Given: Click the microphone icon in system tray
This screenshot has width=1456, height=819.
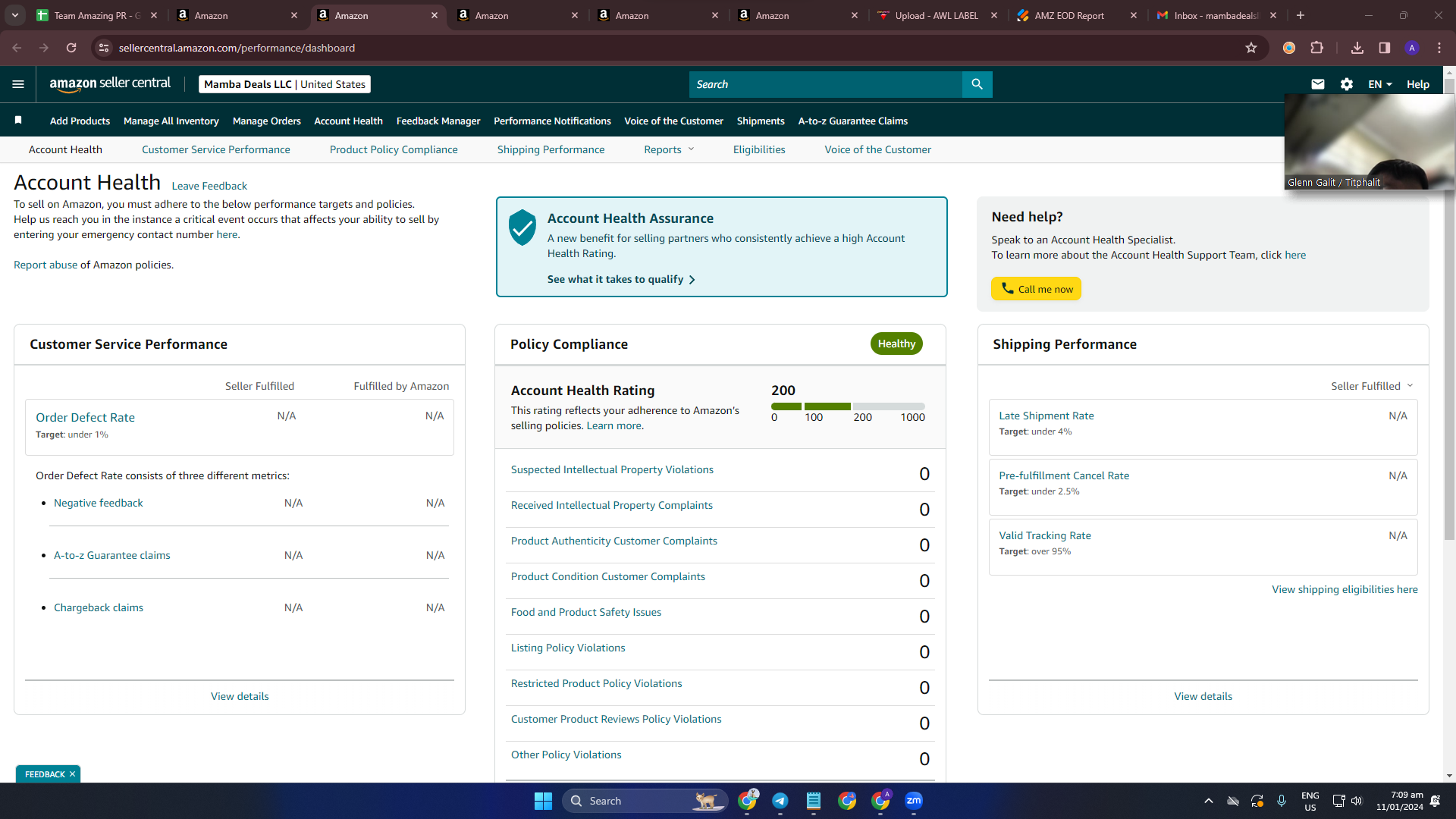Looking at the screenshot, I should coord(1282,801).
